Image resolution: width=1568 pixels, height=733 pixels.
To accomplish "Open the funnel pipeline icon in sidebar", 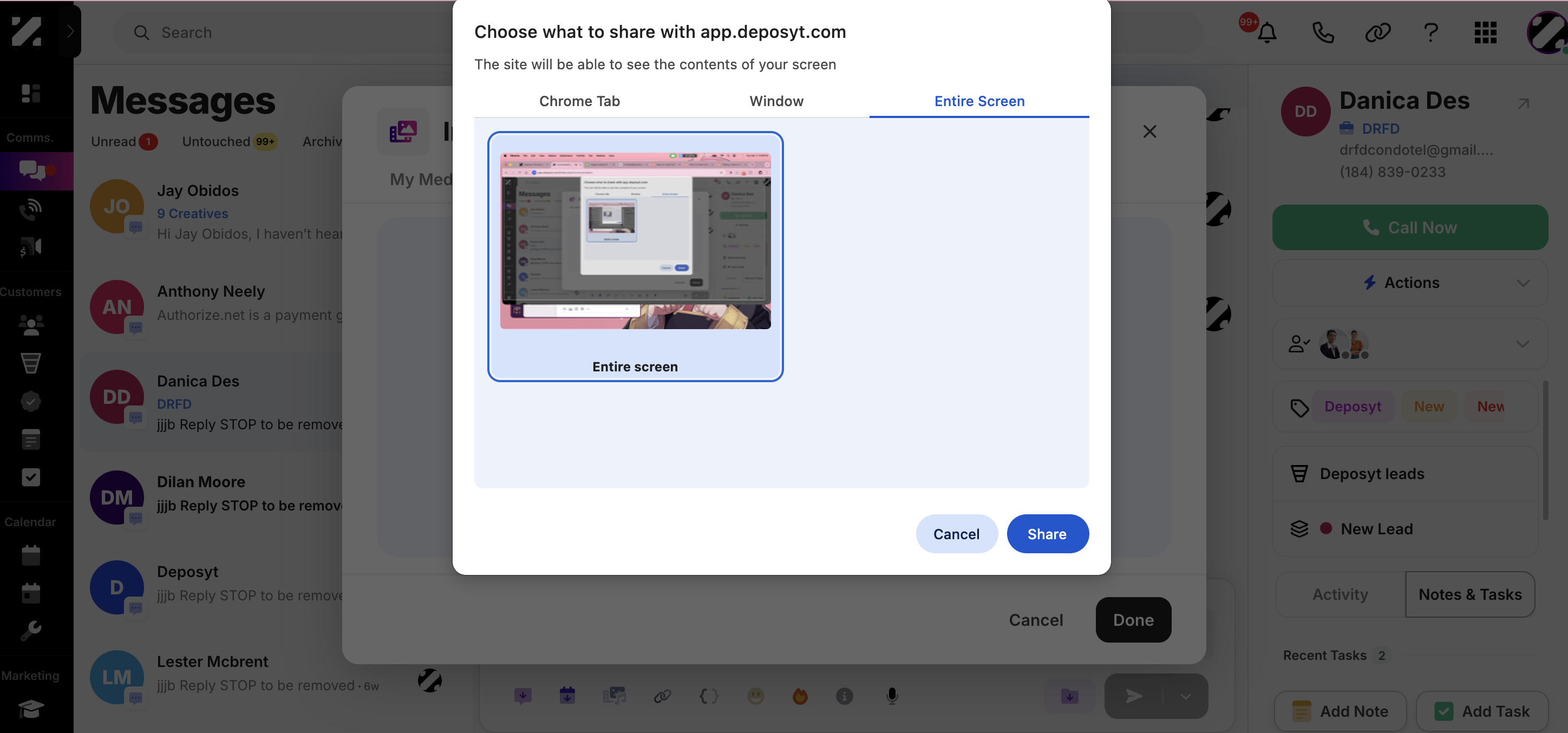I will [30, 363].
